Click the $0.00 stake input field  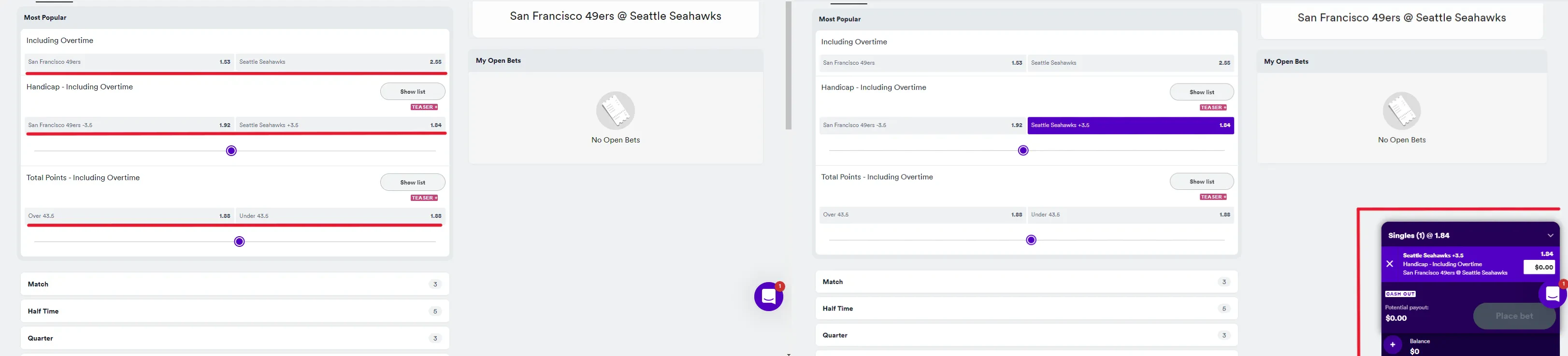[1539, 267]
